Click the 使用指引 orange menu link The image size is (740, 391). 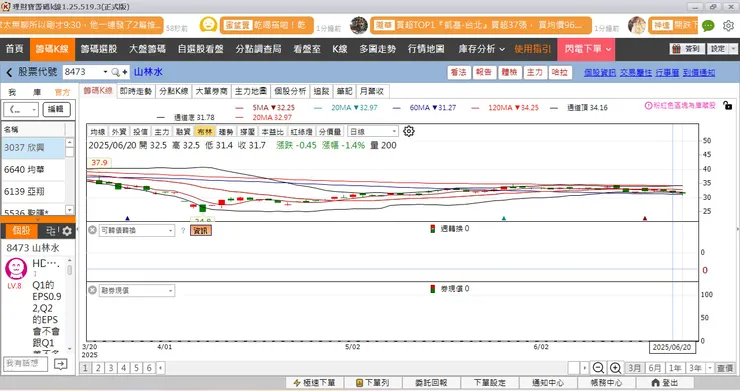[x=532, y=49]
